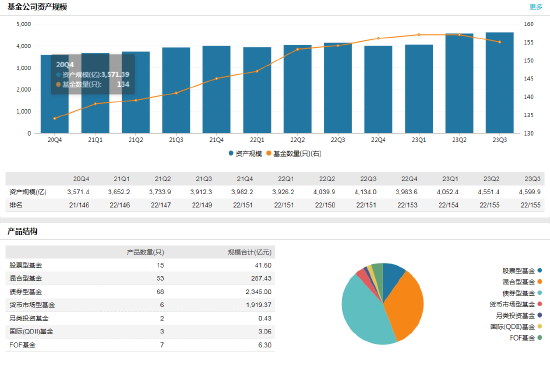Toggle 基金数量 legend series
This screenshot has height=365, width=550.
coord(294,154)
